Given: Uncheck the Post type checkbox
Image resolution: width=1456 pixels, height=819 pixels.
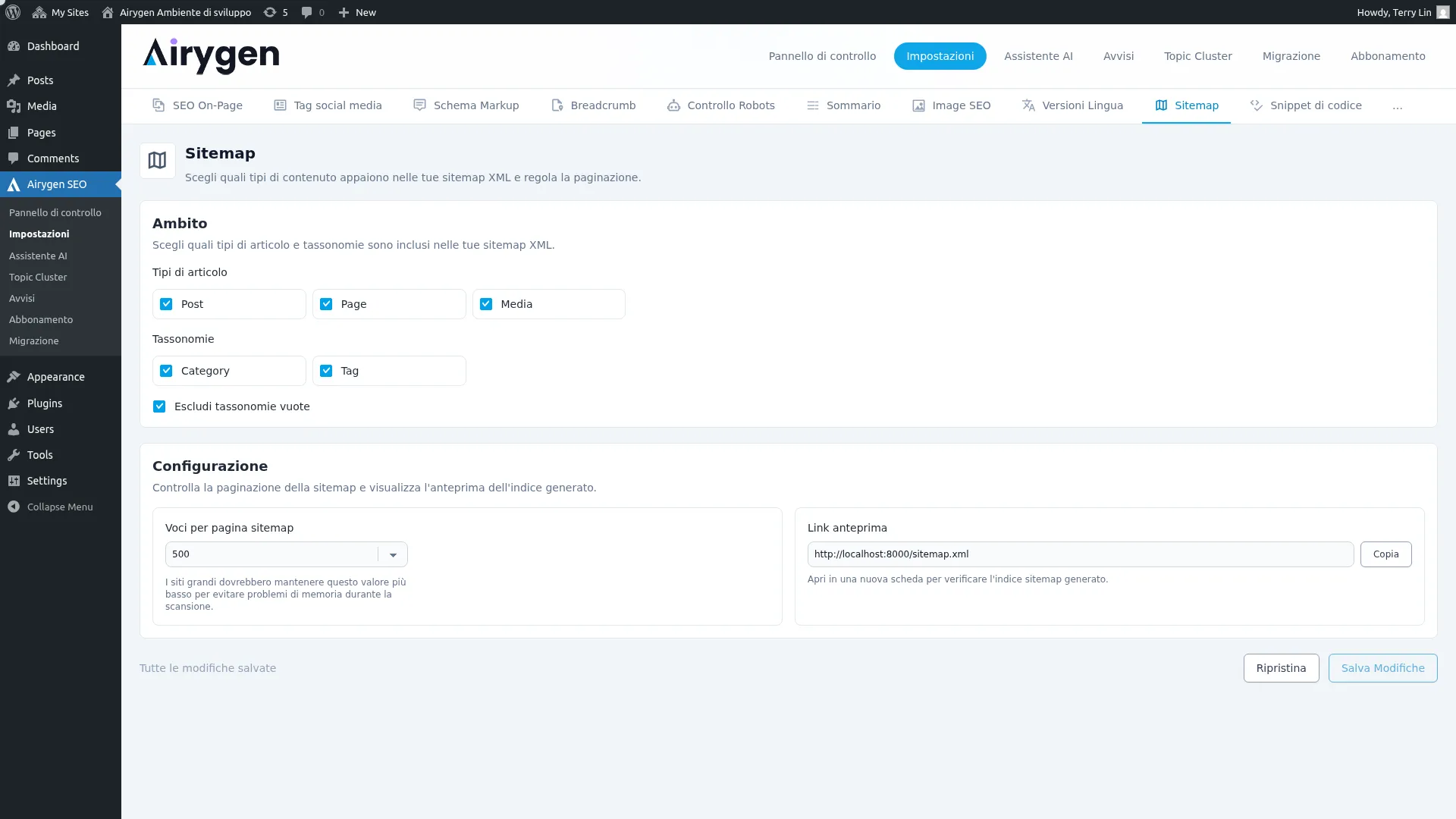Looking at the screenshot, I should 166,304.
